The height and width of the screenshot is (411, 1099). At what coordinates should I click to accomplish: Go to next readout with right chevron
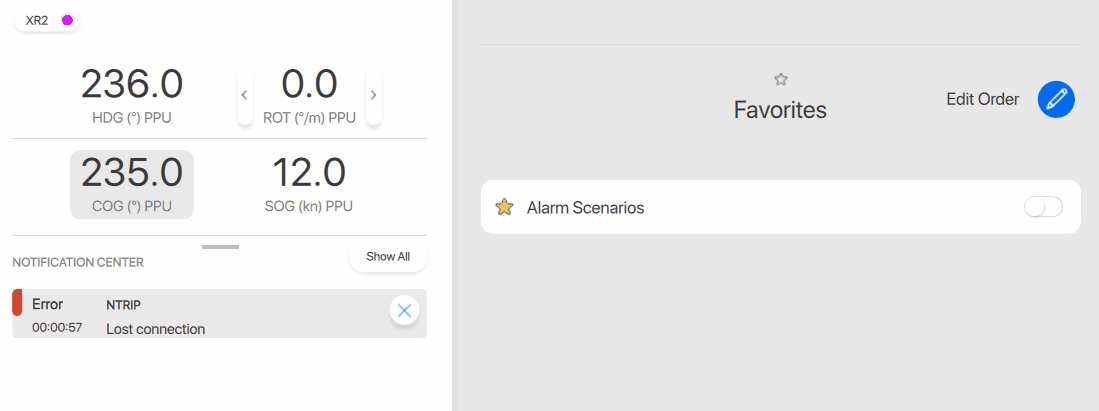tap(373, 95)
